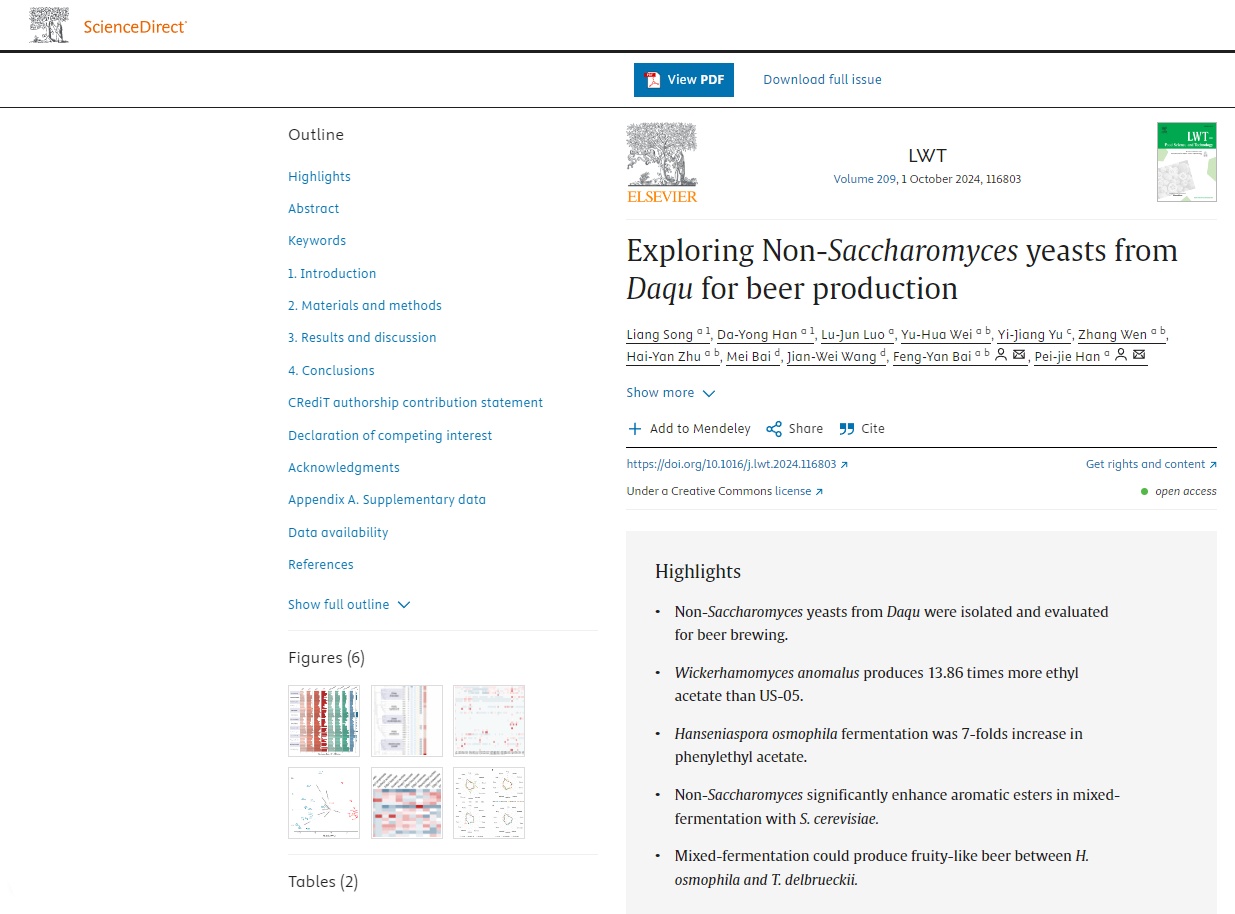Screen dimensions: 1235x914
Task: Open the article DOI link
Action: [731, 464]
